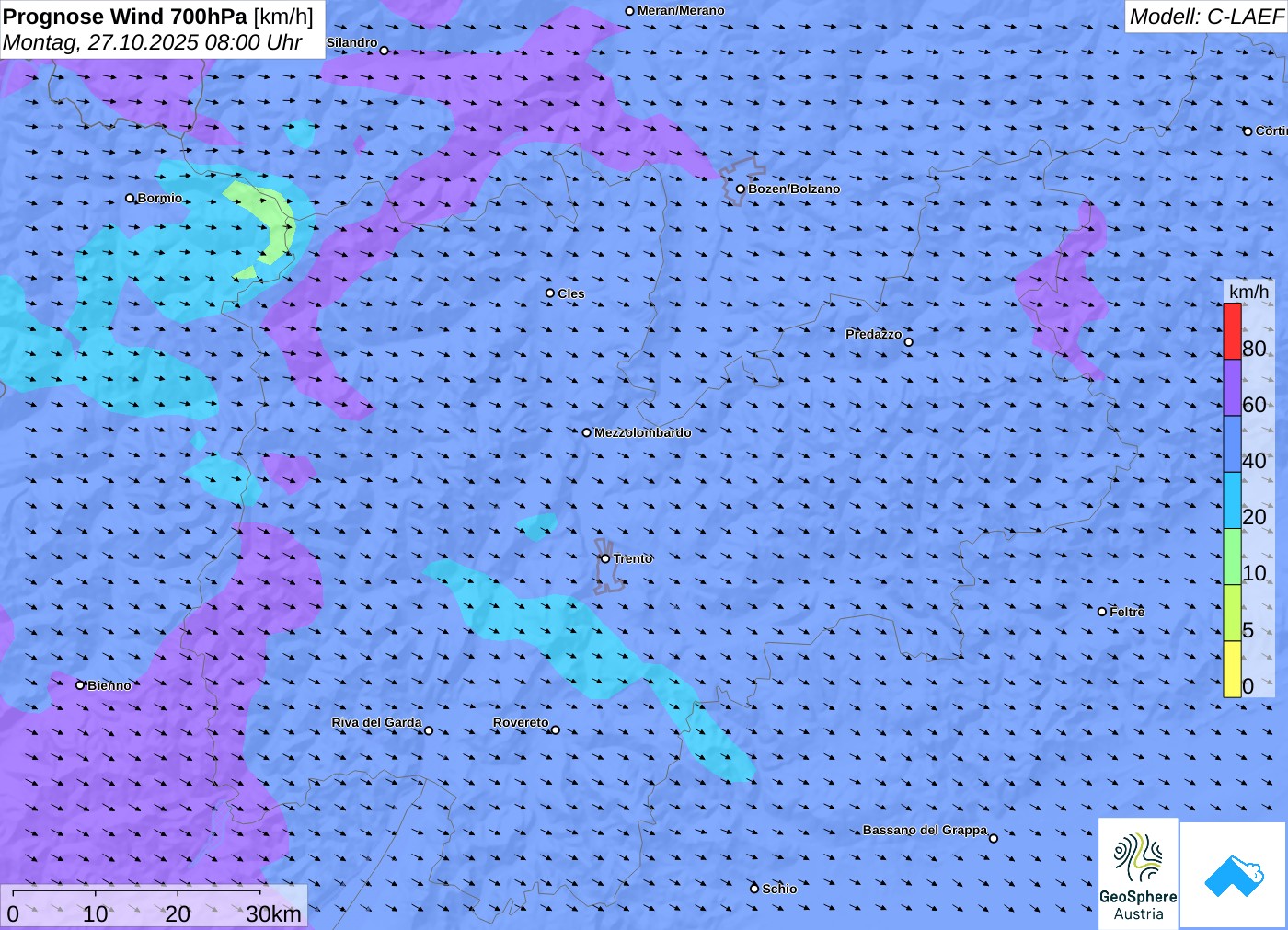Select the blue 40–60 km/h legend swatch
Screen dimensions: 1288x930
(1232, 443)
